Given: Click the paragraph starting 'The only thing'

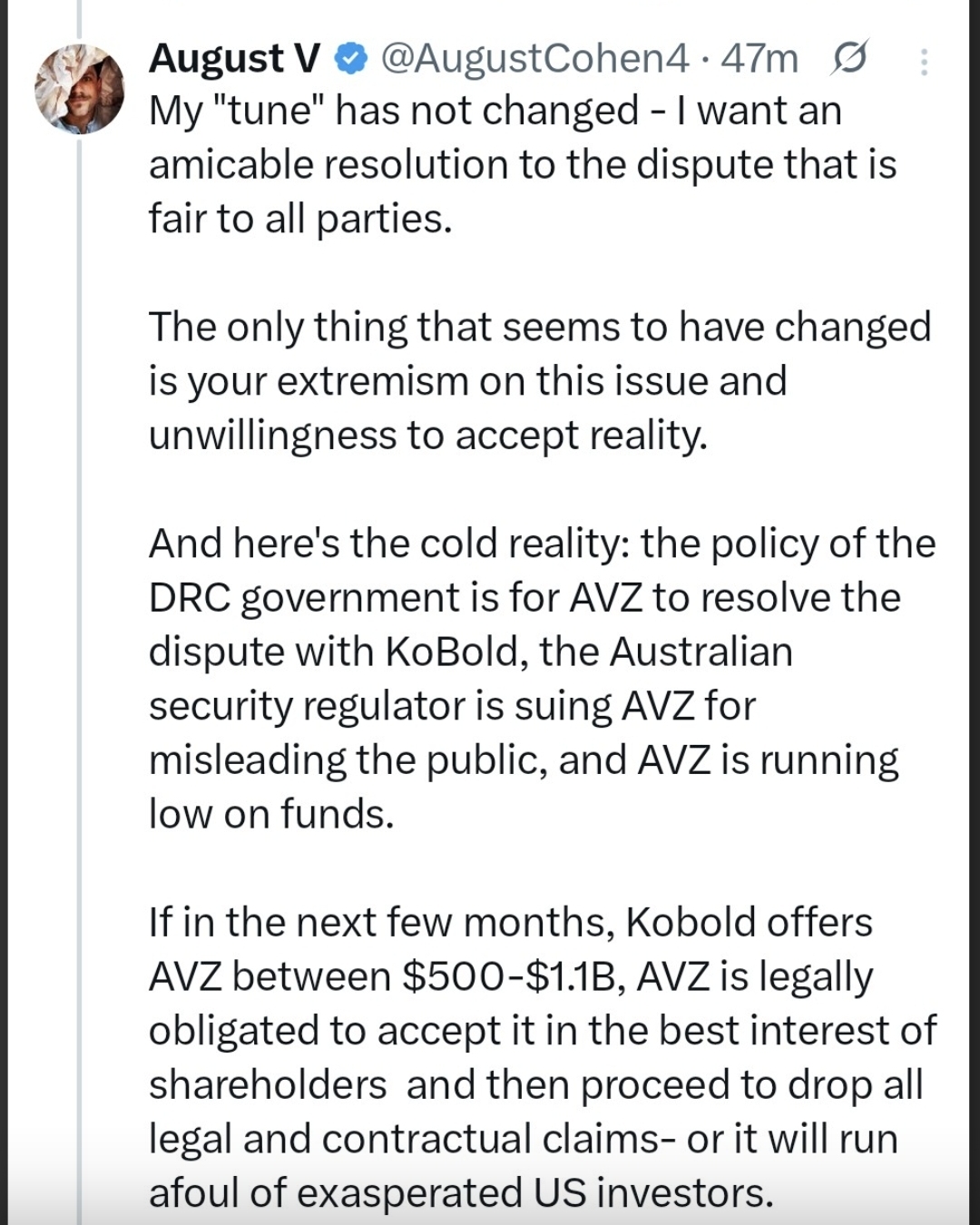Looking at the screenshot, I should pyautogui.click(x=540, y=328).
